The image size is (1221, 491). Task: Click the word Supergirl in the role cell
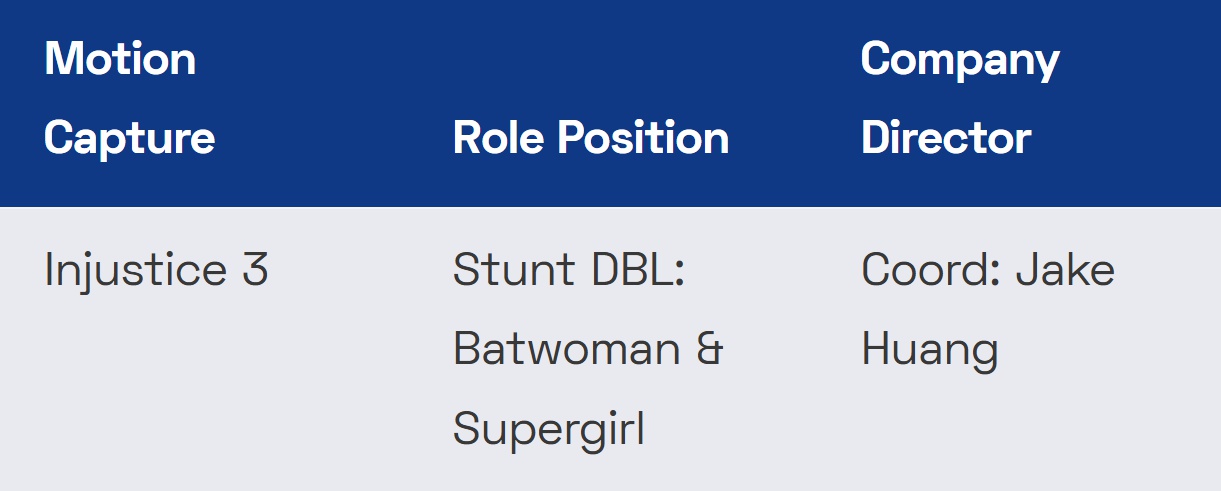[x=549, y=429]
